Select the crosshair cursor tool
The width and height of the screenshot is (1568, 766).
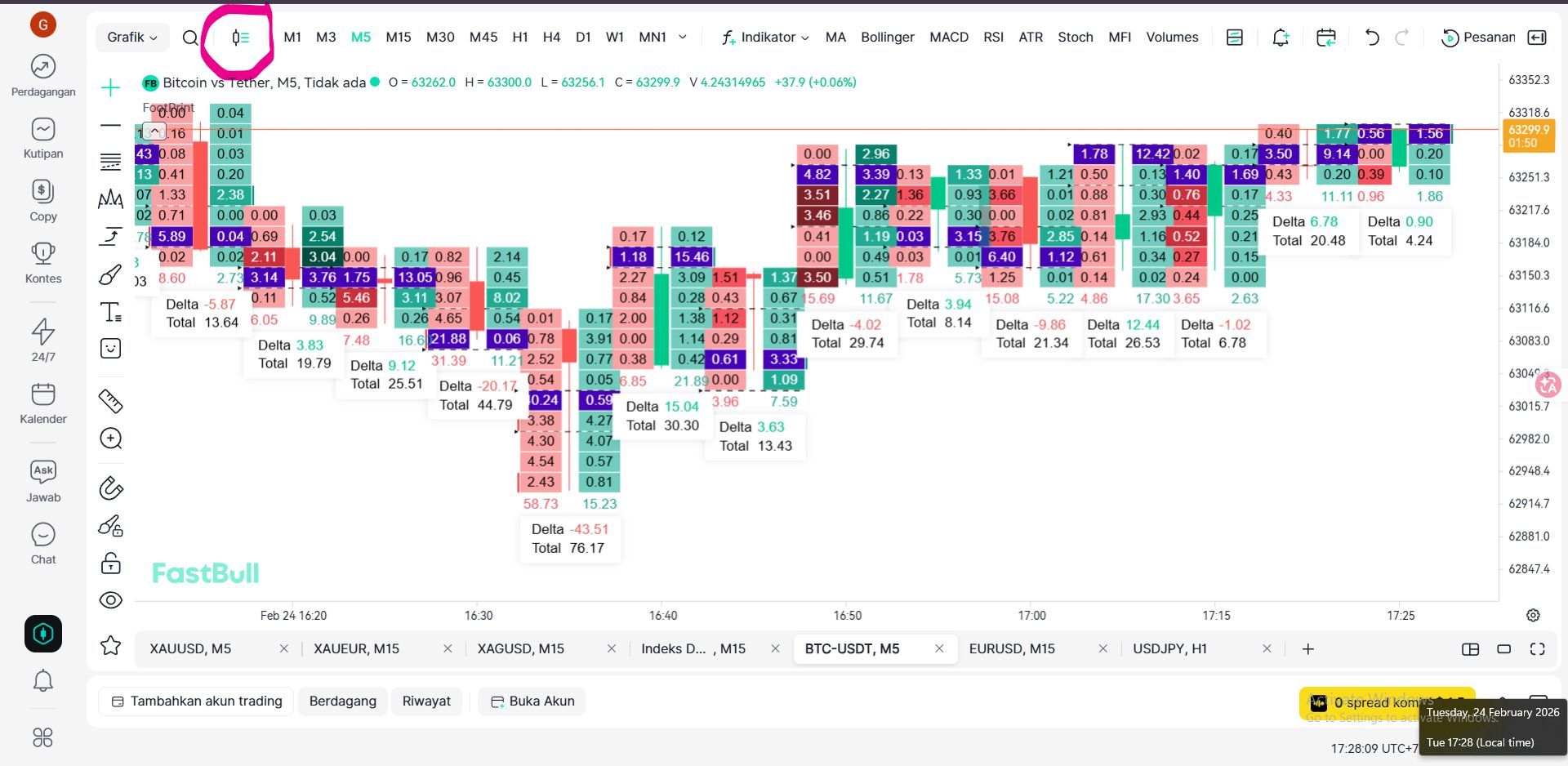tap(110, 87)
